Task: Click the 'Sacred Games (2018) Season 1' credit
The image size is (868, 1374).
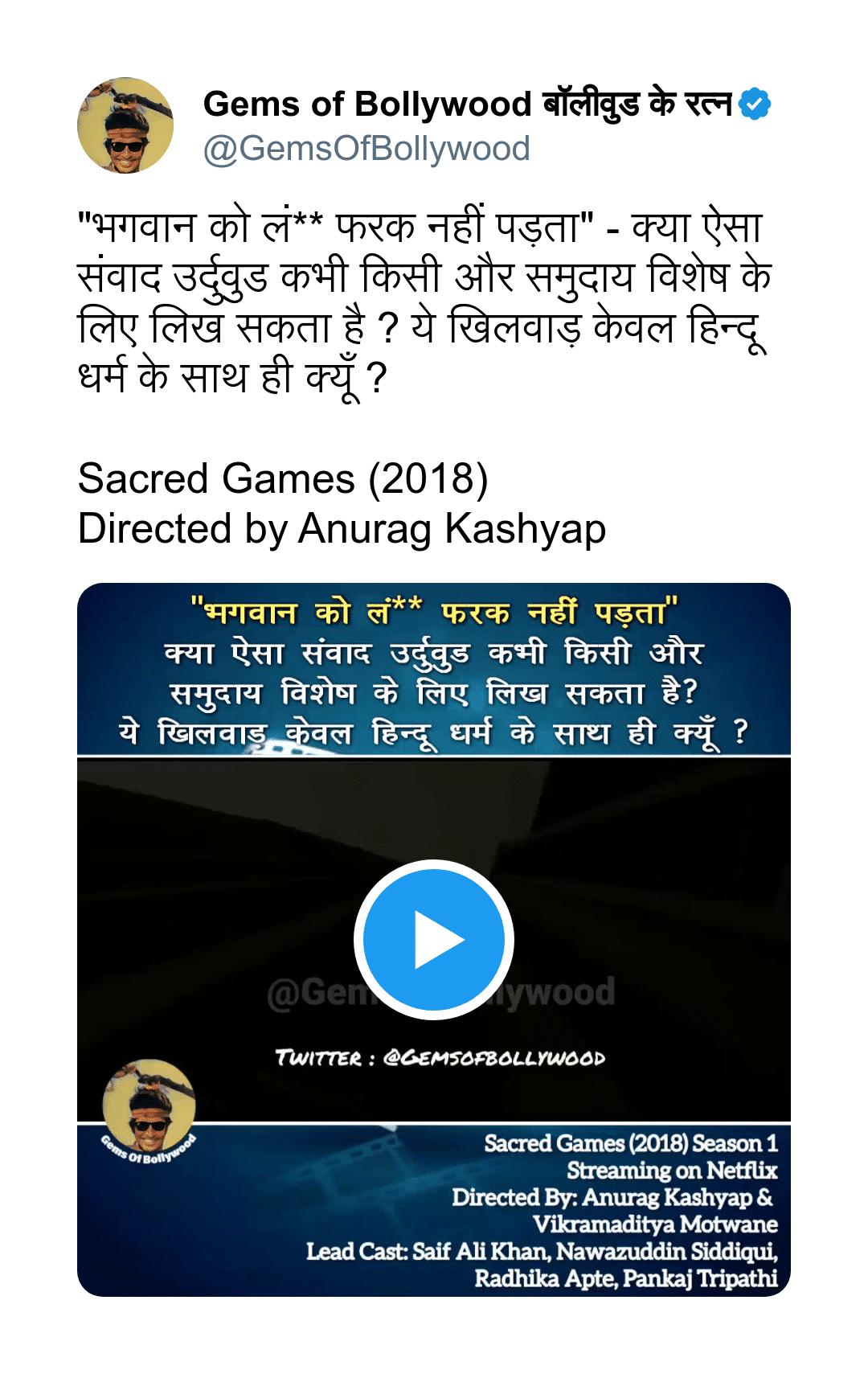Action: (631, 1143)
